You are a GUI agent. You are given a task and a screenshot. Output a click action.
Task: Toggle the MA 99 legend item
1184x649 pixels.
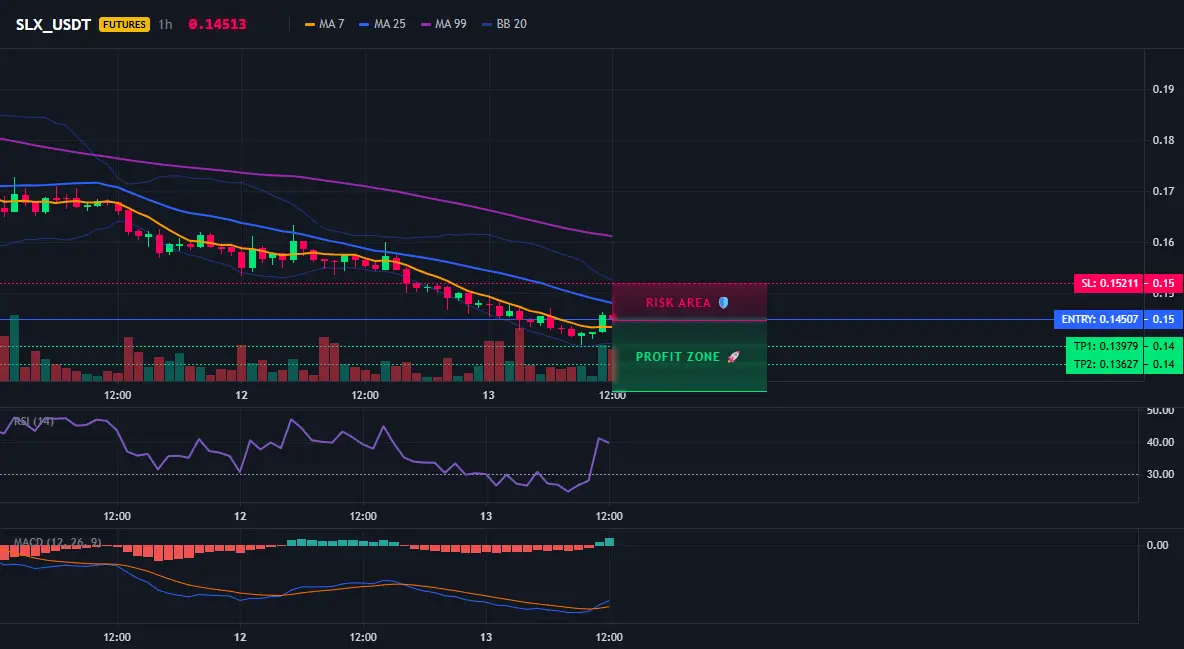click(444, 24)
